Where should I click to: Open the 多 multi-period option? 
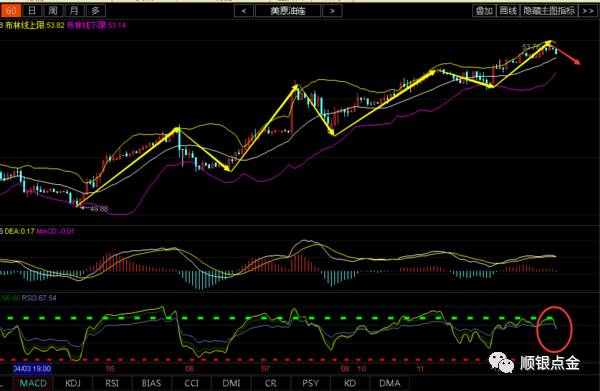[96, 11]
